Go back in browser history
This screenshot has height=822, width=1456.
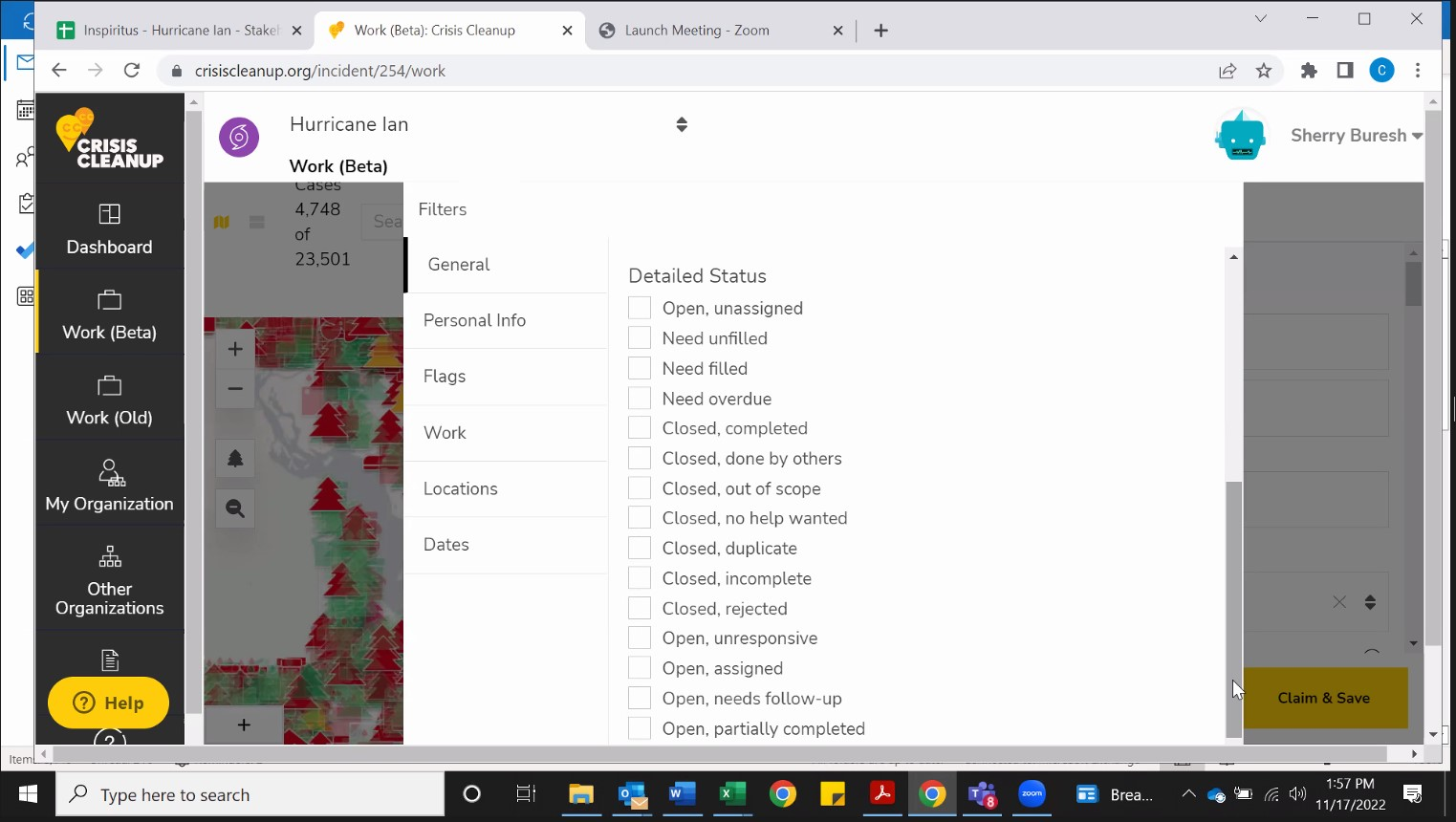(x=59, y=71)
